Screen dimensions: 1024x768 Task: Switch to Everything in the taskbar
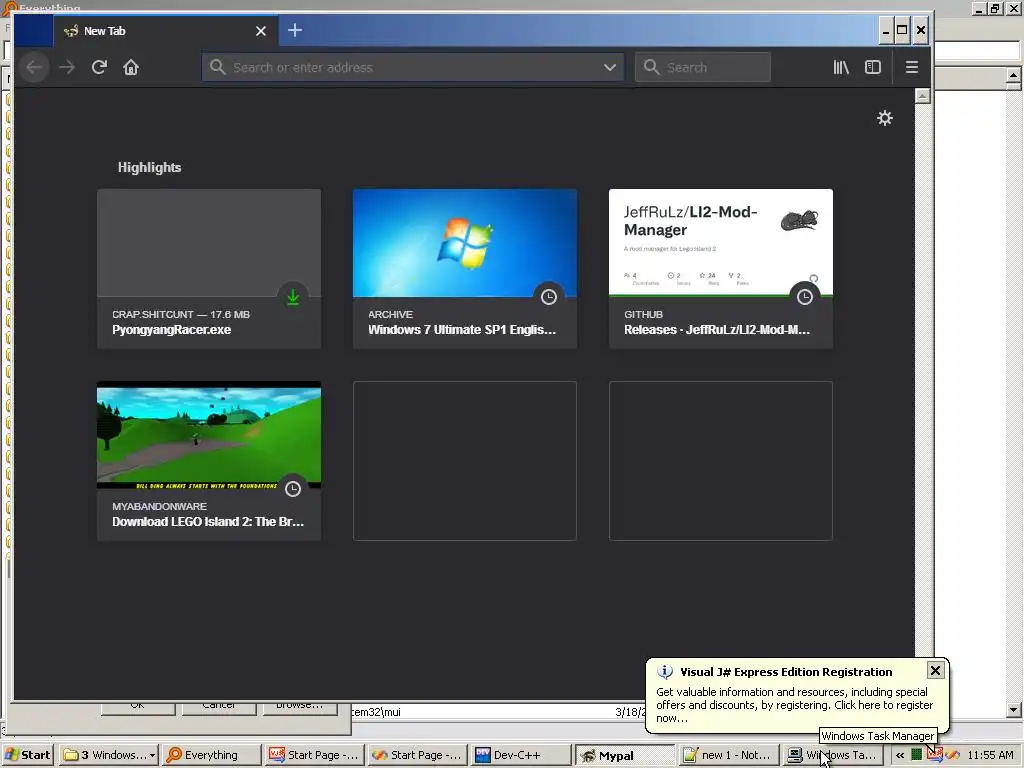point(210,755)
